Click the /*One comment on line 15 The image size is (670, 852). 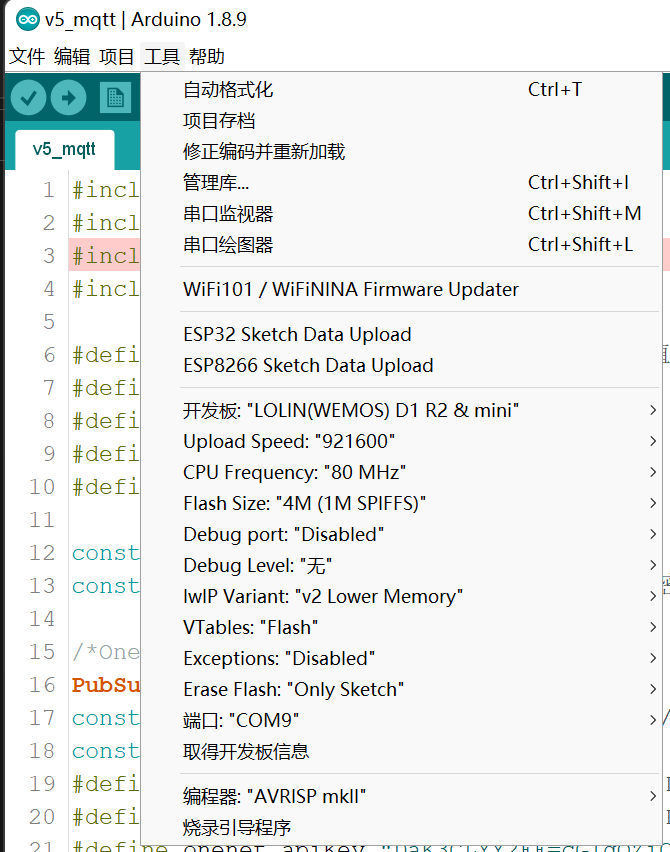click(x=105, y=651)
